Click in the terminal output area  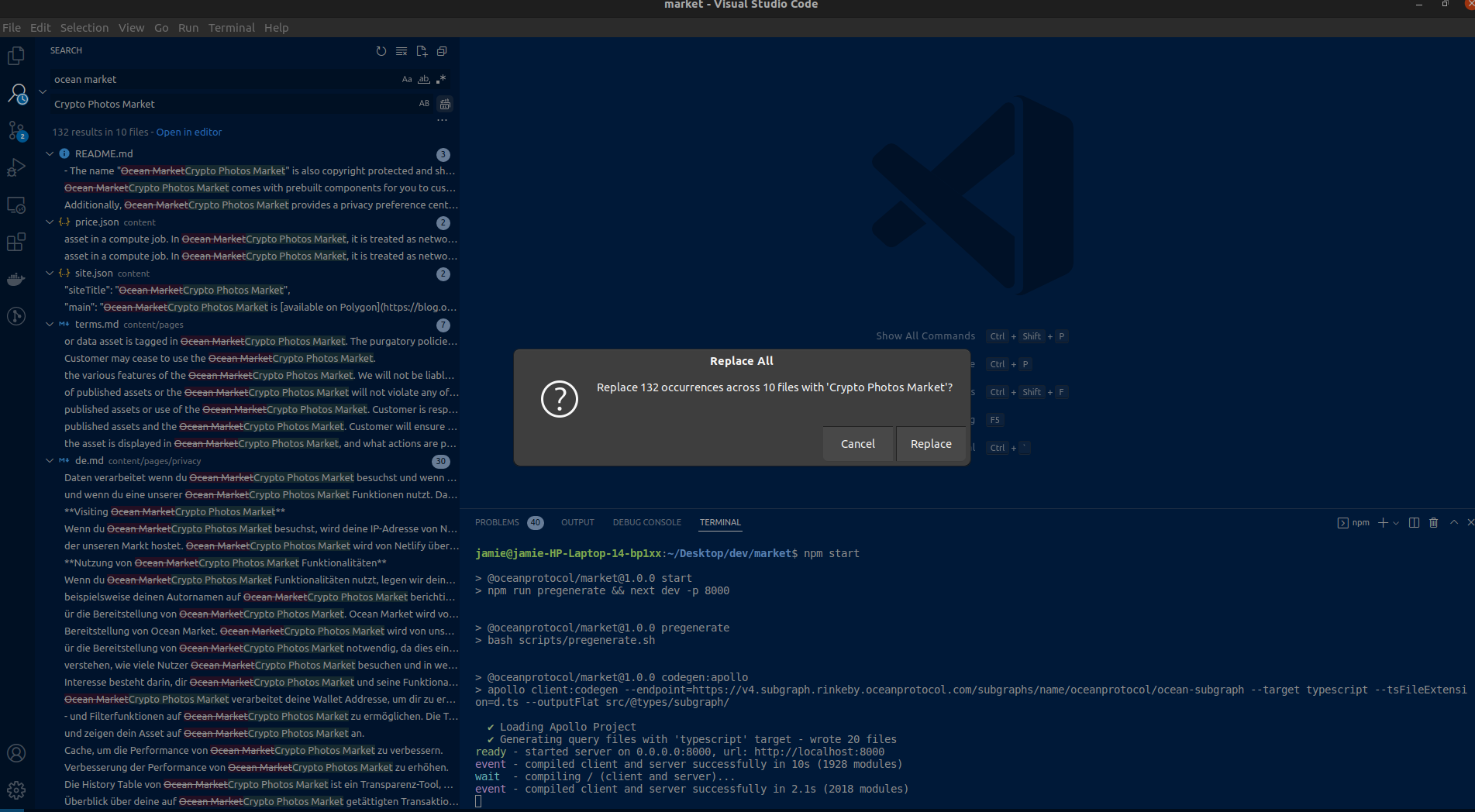[x=969, y=674]
